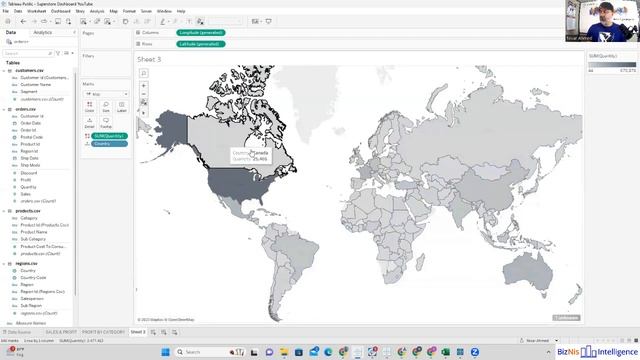Open the Label card in Marks
This screenshot has height=360, width=640.
coord(122,107)
